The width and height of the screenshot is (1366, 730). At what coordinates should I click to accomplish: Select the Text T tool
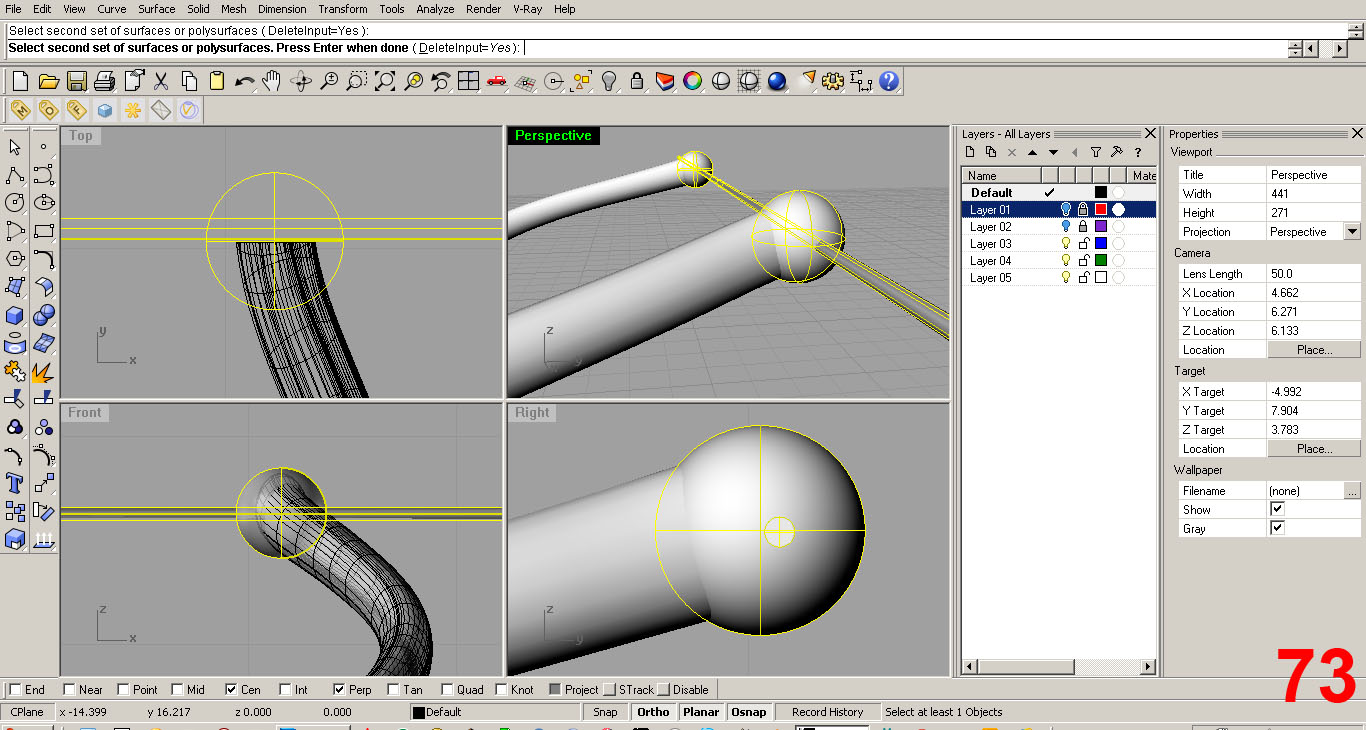click(15, 484)
